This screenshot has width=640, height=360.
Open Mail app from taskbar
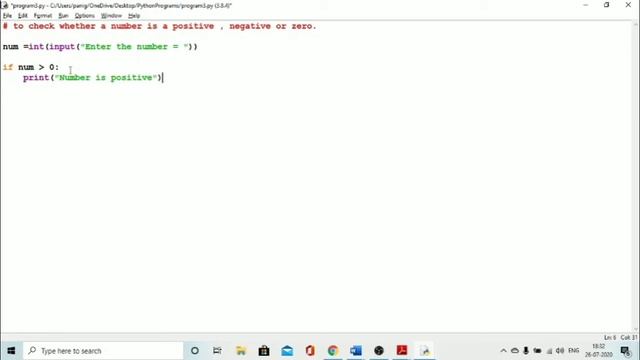tap(287, 351)
